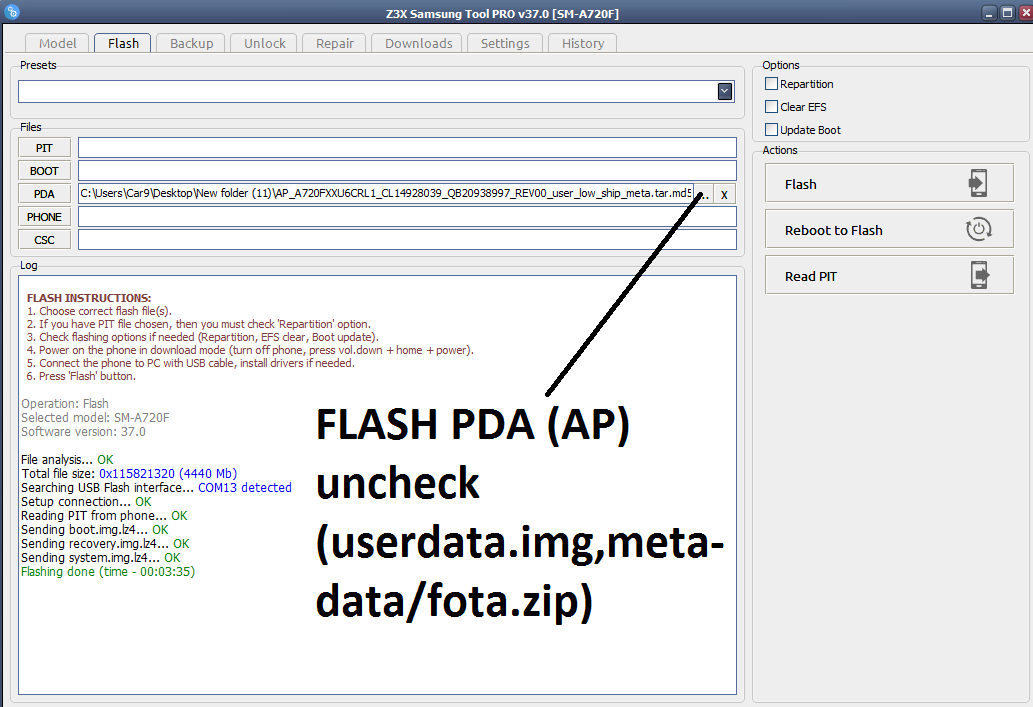Click the '5. Connect the phone to PC' instruction line
The image size is (1033, 707).
190,363
